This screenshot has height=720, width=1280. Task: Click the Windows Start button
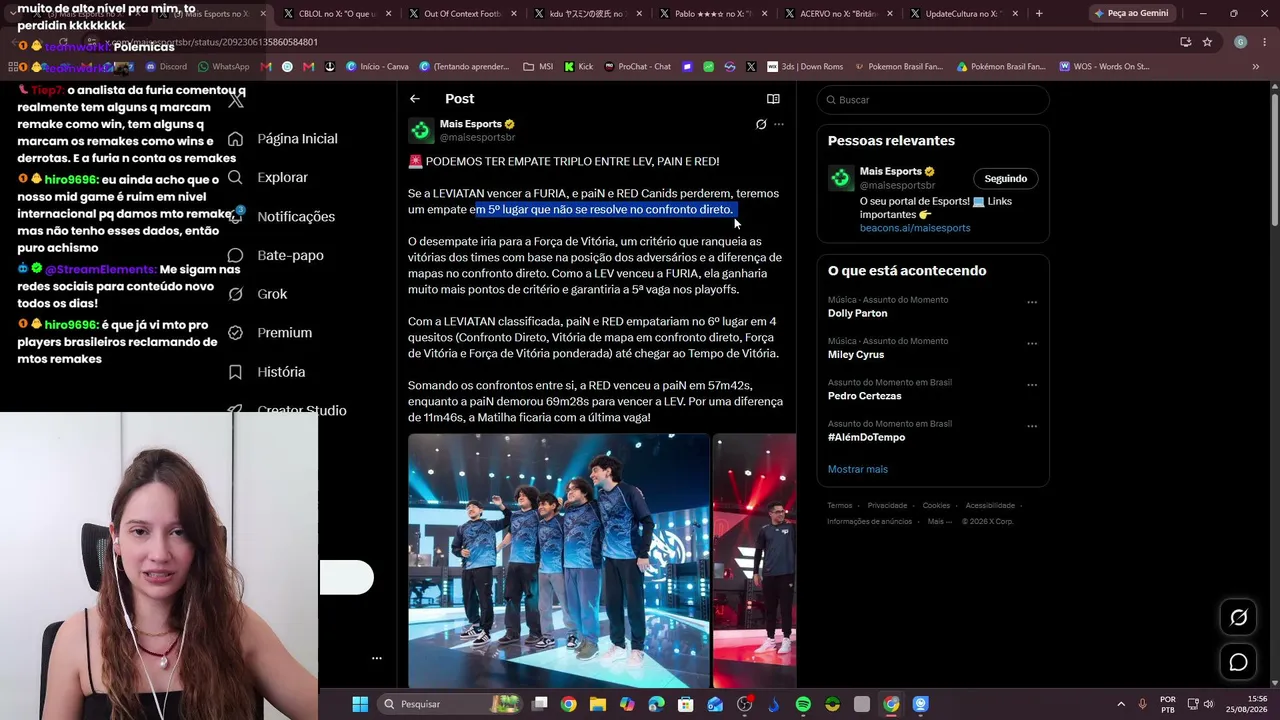tap(360, 704)
